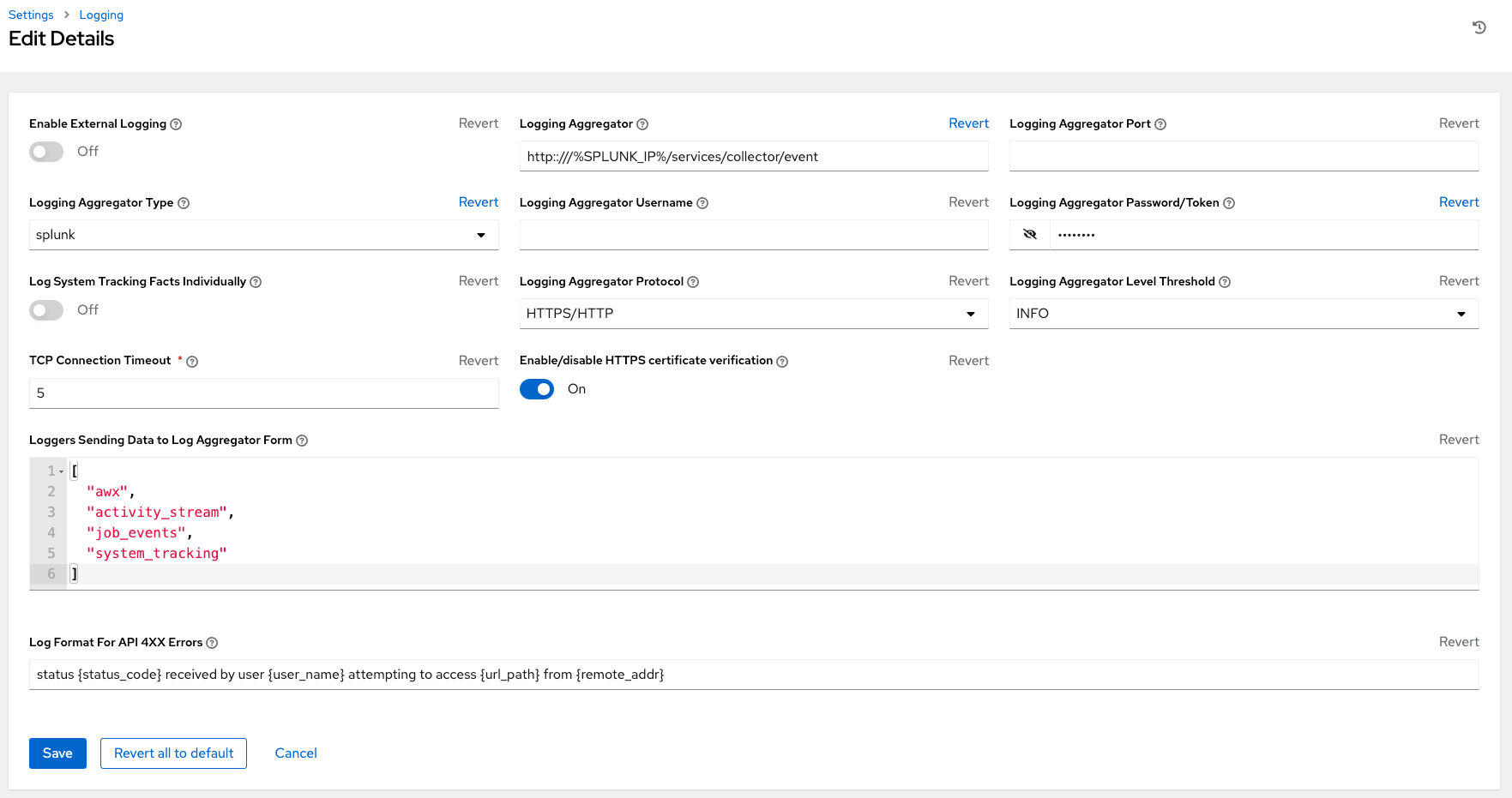Open the Logging Aggregator field's help tooltip
1512x798 pixels.
pos(642,124)
